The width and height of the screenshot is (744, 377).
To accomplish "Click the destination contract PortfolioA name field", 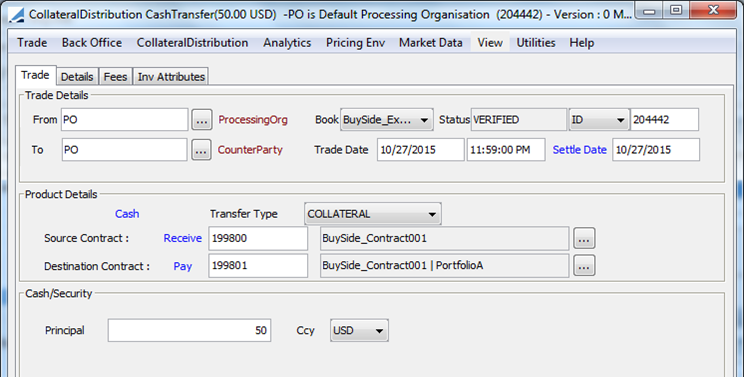I will click(x=445, y=266).
